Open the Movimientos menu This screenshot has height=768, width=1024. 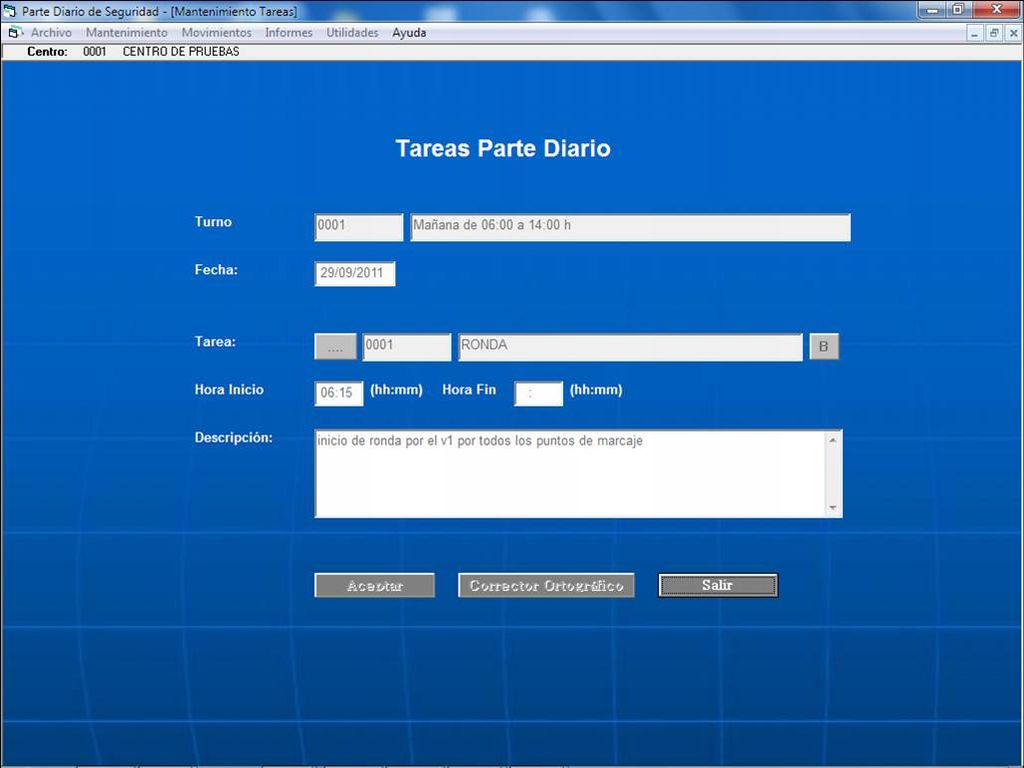pos(216,33)
